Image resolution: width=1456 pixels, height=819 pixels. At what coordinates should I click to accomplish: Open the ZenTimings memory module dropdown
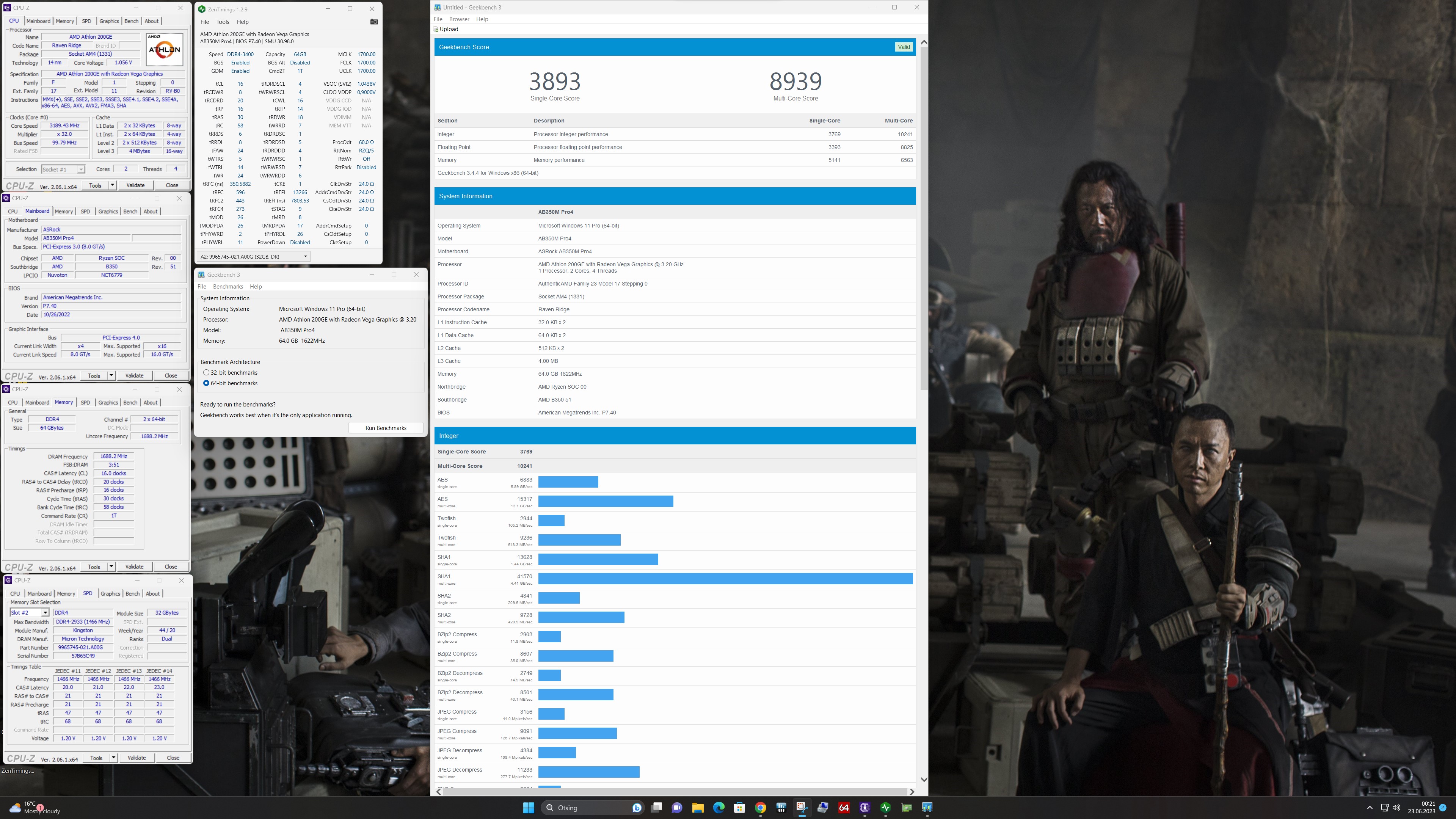tap(253, 257)
